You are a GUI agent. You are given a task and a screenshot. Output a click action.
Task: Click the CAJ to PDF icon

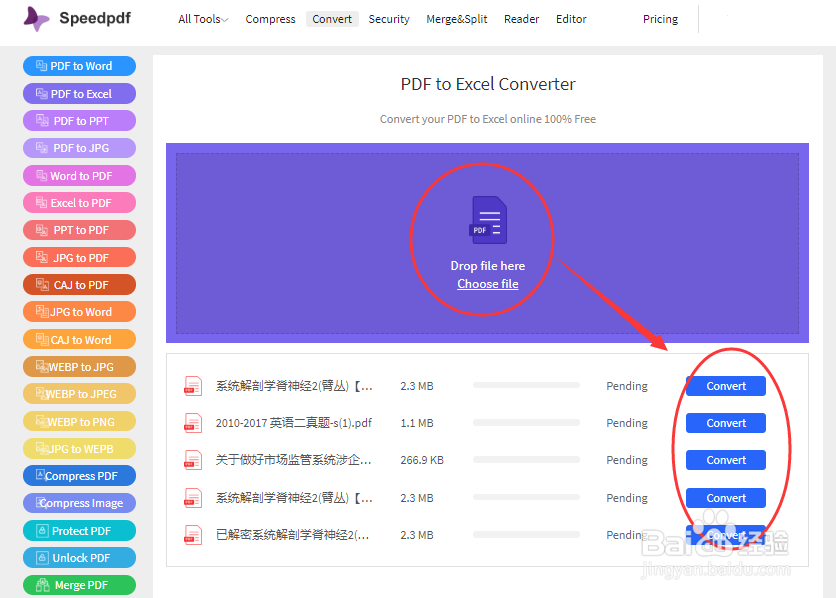tap(42, 284)
